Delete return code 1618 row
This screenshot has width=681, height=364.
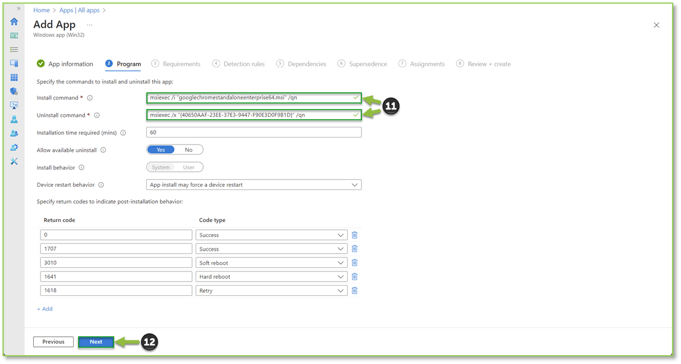(354, 291)
